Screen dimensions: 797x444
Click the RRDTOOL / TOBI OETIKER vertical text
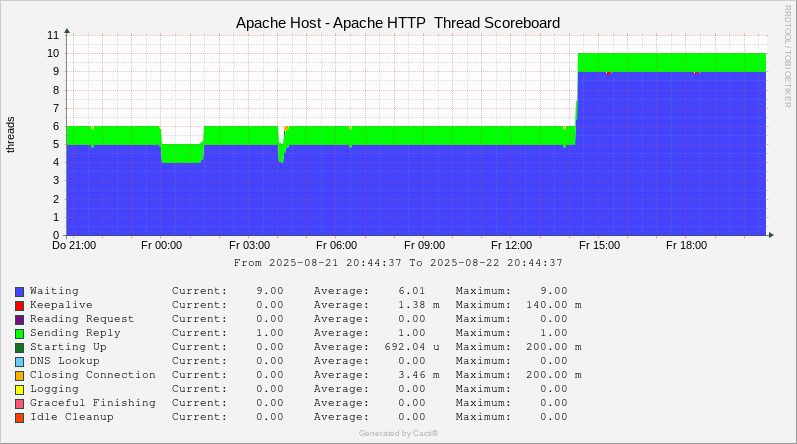(x=787, y=56)
